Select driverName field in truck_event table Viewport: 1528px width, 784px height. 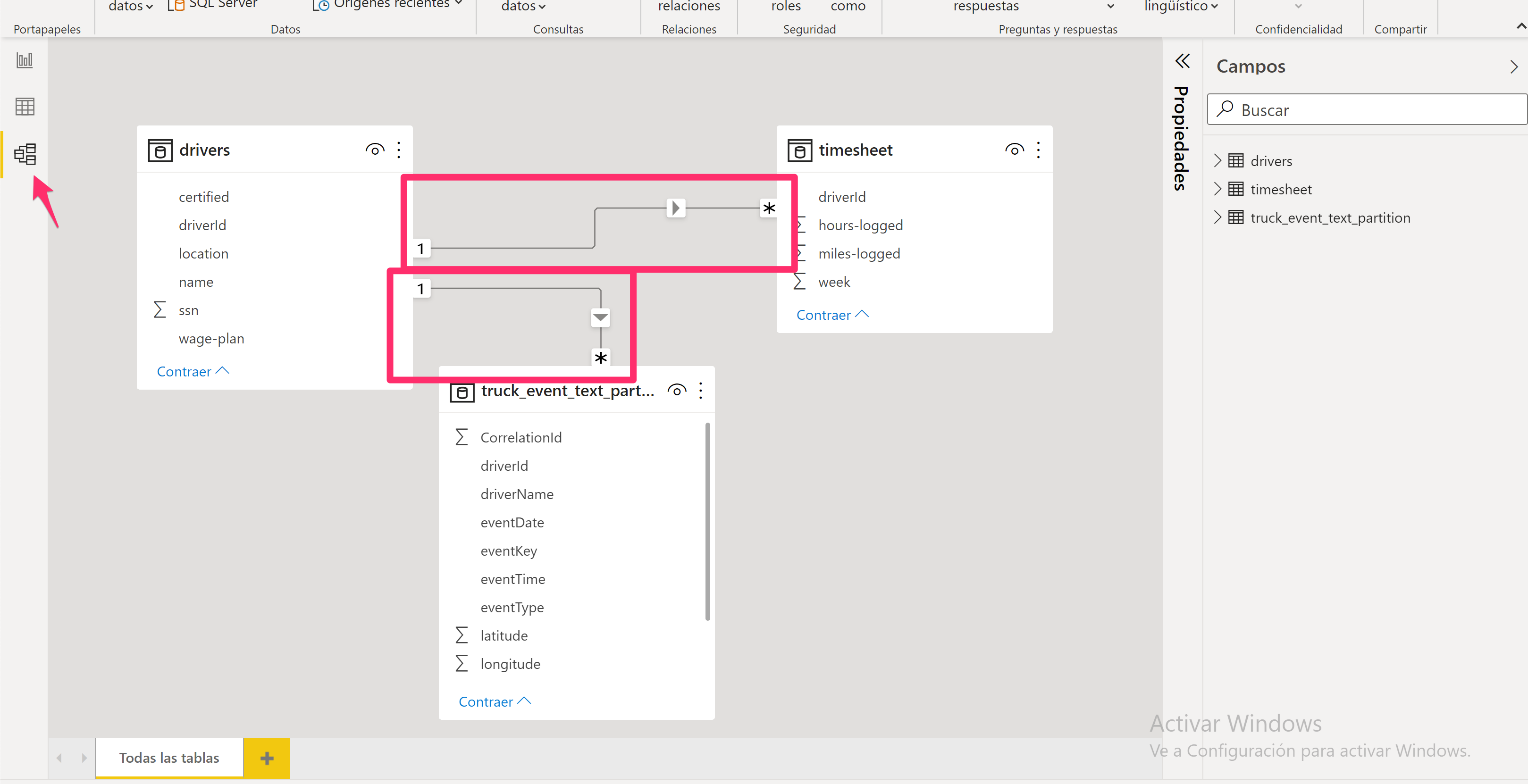(x=517, y=494)
